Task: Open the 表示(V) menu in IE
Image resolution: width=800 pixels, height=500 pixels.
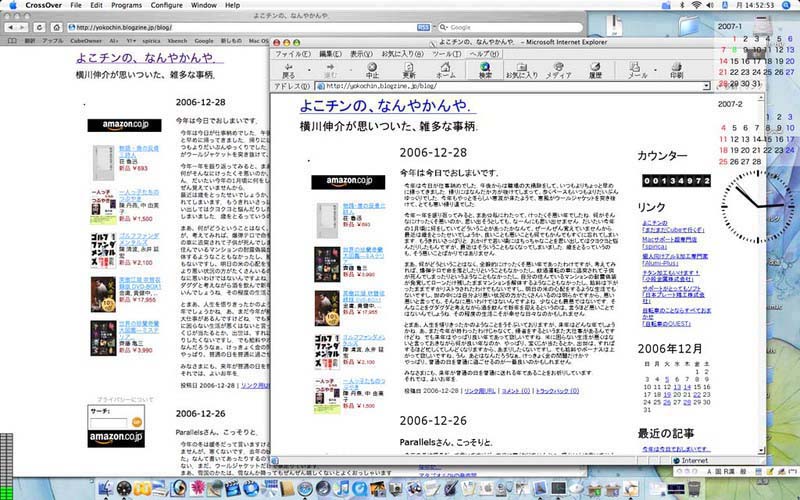Action: (x=361, y=54)
